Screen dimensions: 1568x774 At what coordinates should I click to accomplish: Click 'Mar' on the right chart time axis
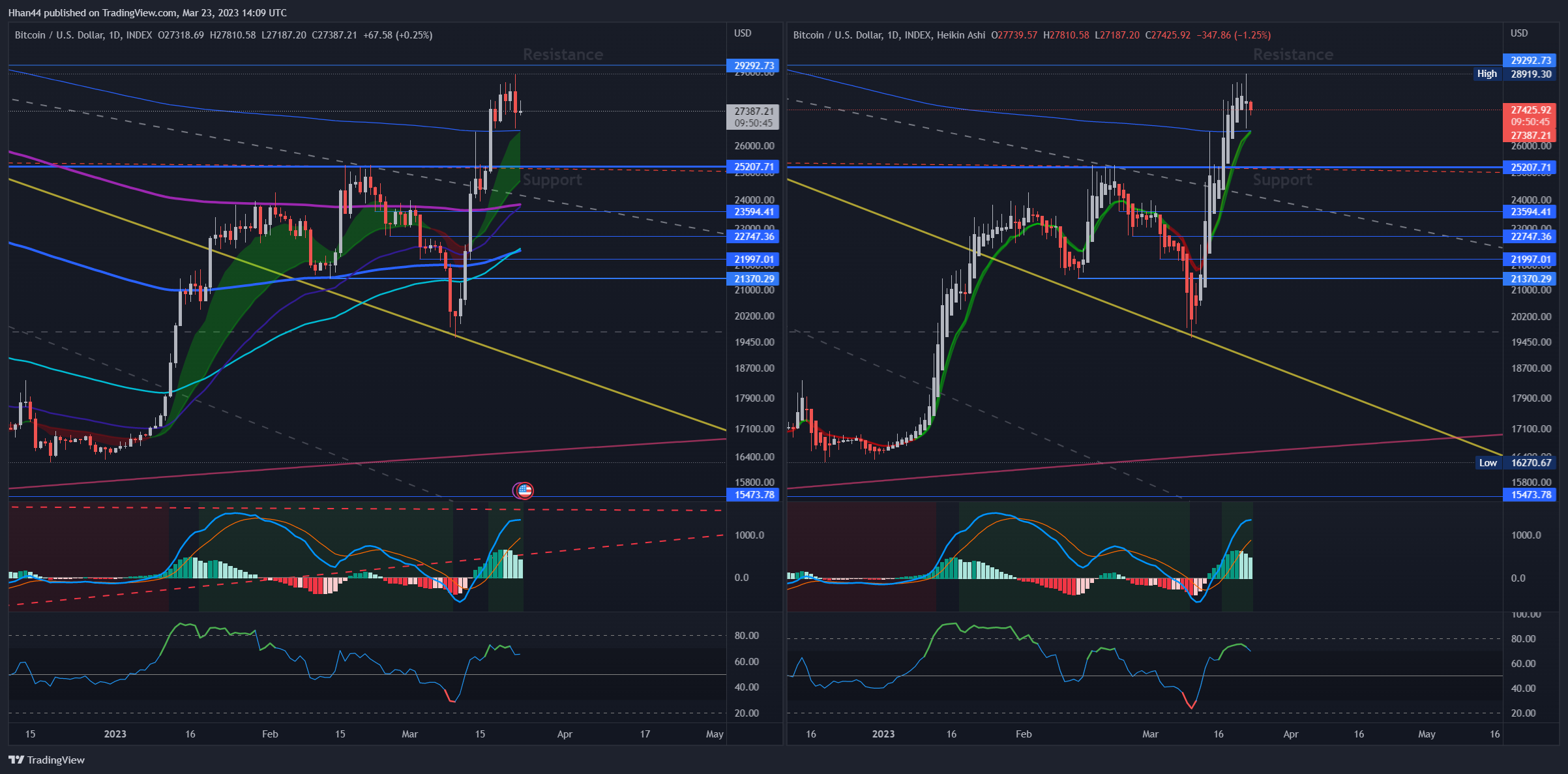tap(1150, 734)
